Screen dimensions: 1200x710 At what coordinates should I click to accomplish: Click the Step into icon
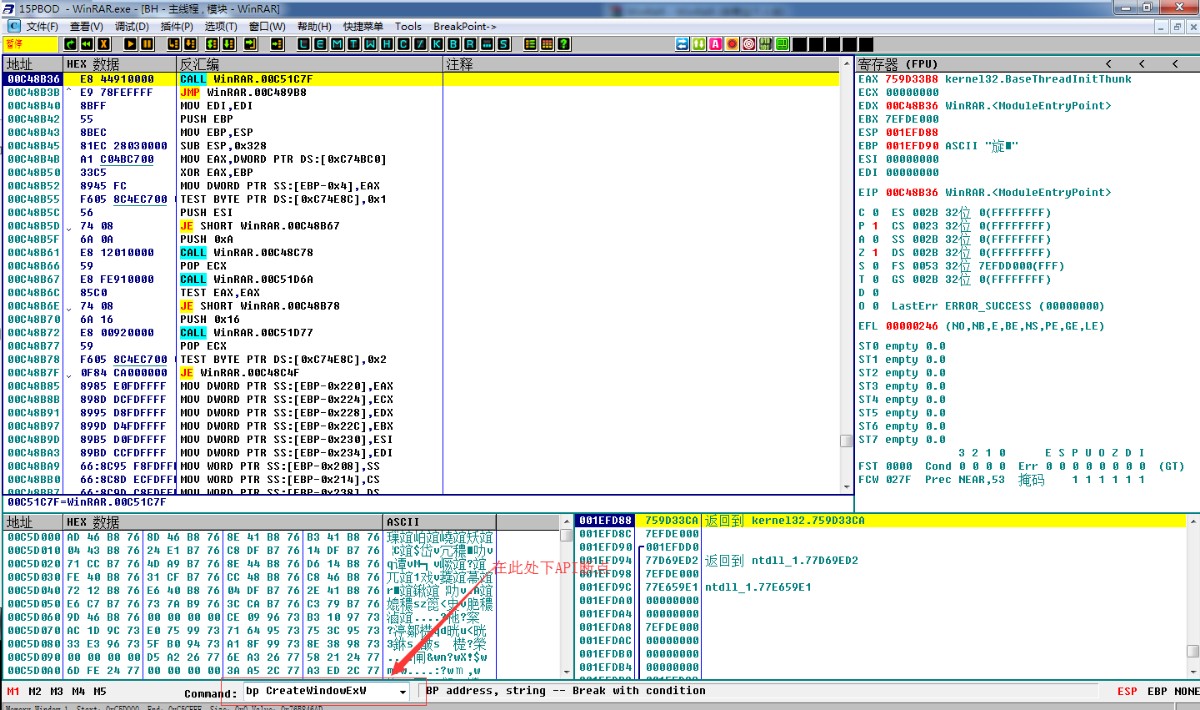point(173,44)
